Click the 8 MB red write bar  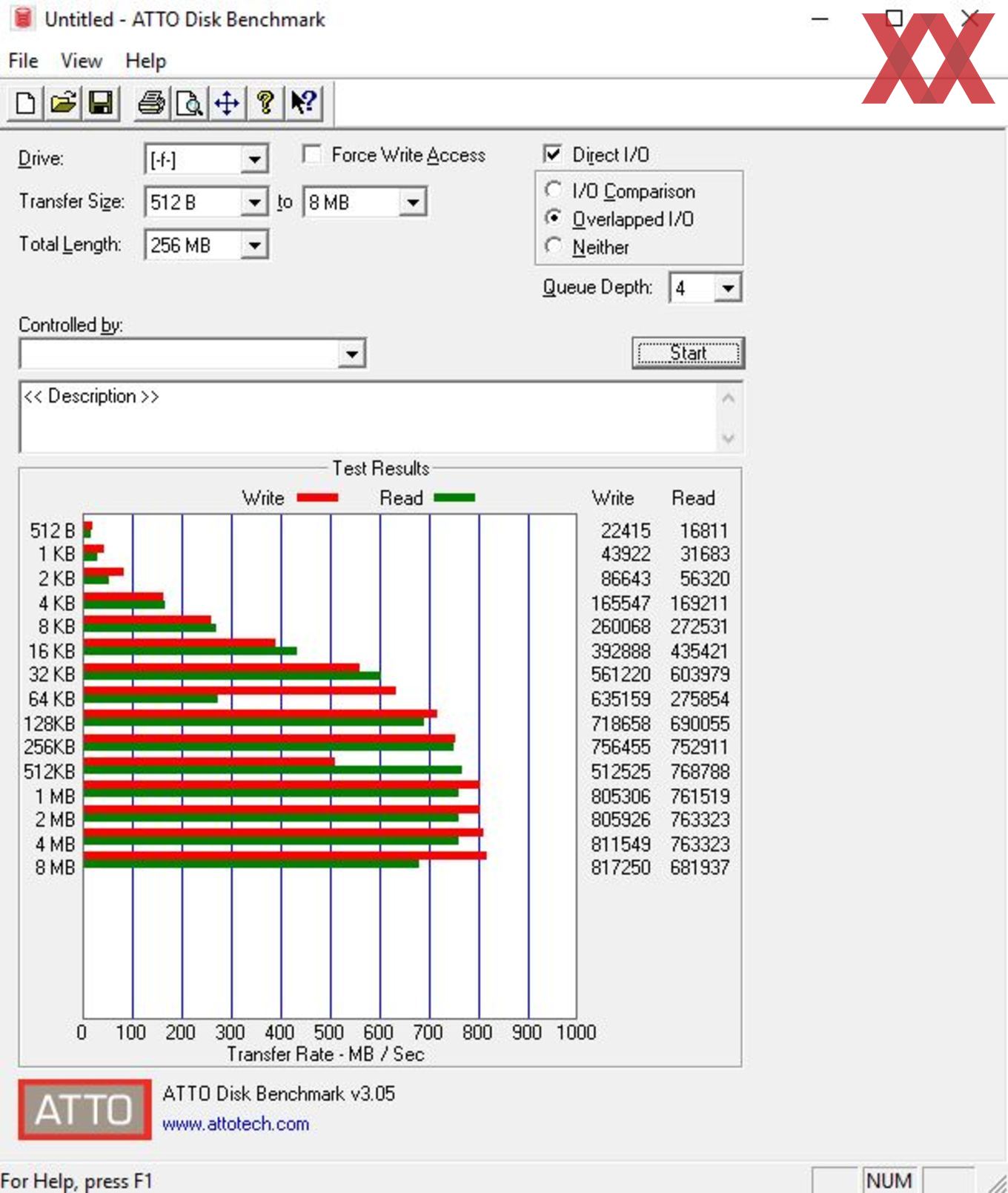click(285, 855)
